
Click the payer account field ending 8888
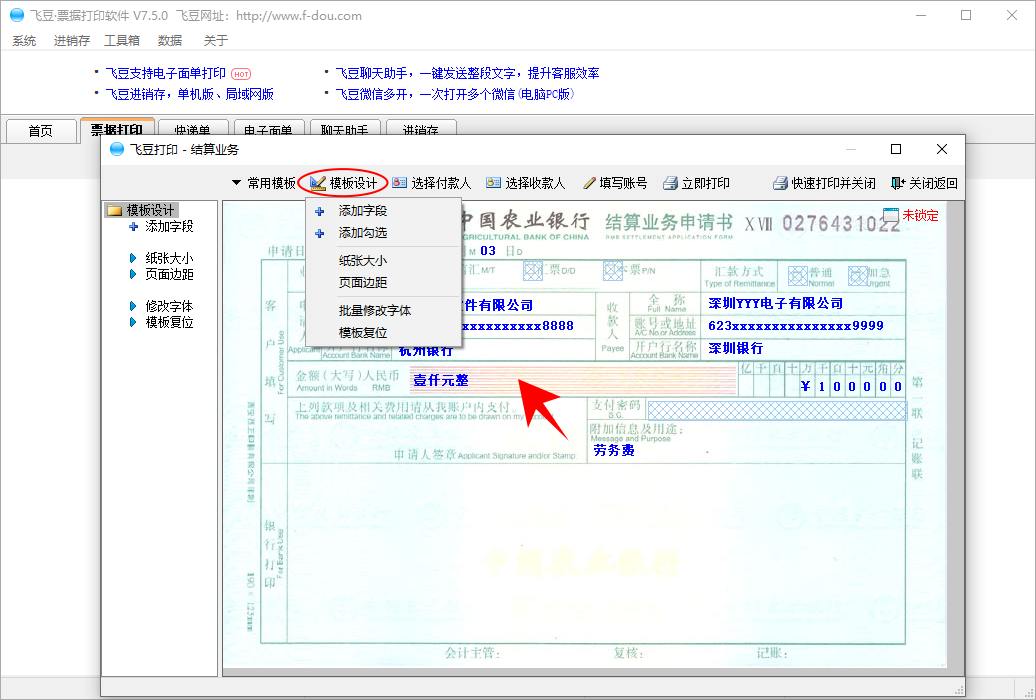[517, 326]
